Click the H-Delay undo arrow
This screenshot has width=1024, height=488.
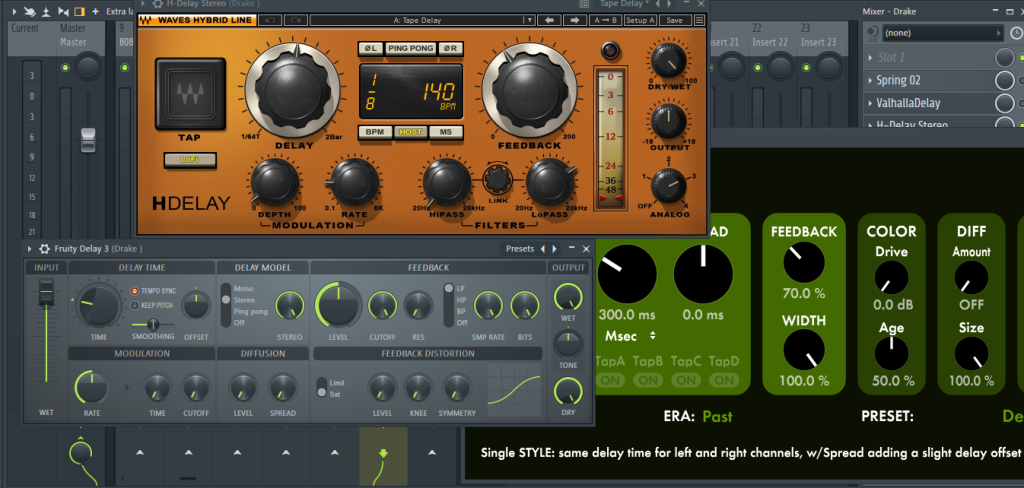click(x=269, y=19)
